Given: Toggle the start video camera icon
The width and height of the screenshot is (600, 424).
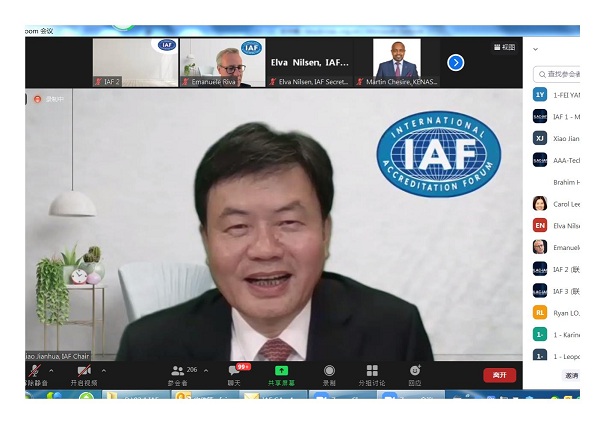Looking at the screenshot, I should (x=84, y=371).
